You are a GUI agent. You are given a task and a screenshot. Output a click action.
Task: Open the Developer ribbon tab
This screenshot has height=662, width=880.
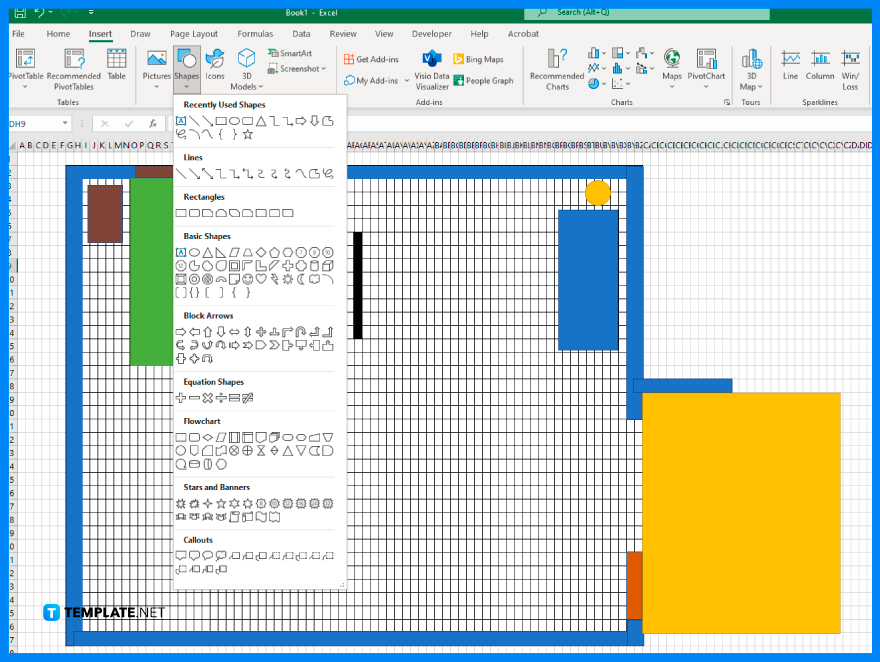[x=431, y=33]
